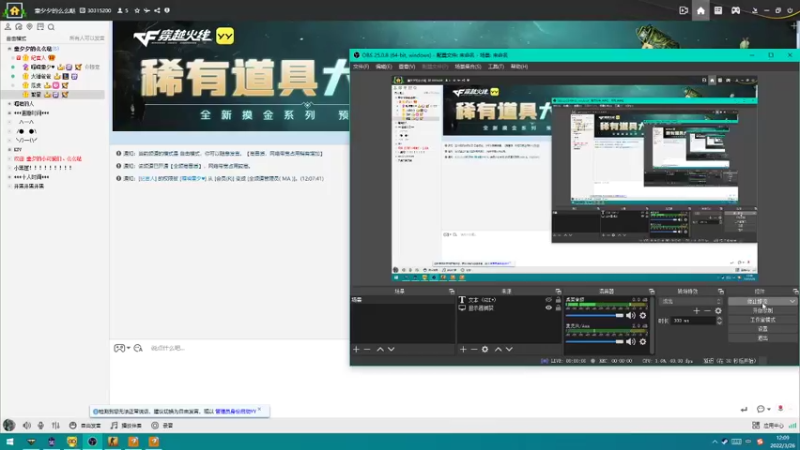The width and height of the screenshot is (800, 450).
Task: Adjust desktop audio volume slider in OBS mixer
Action: click(x=594, y=315)
